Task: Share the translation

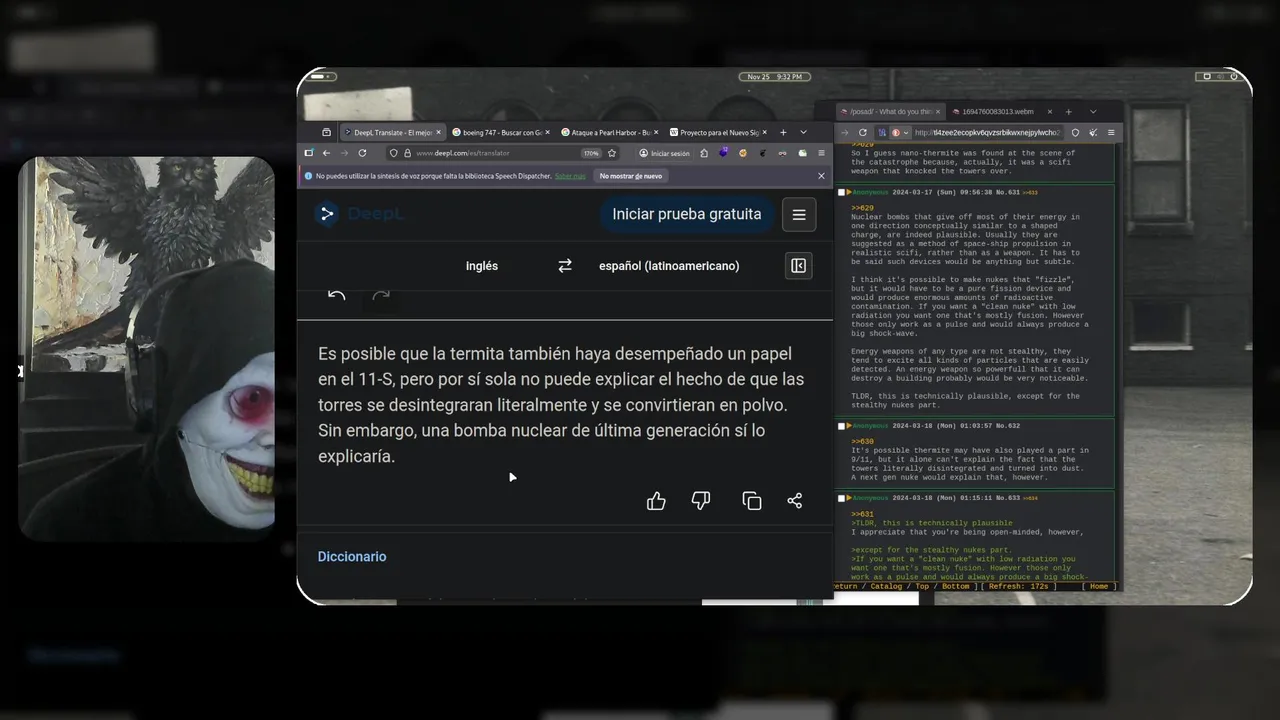Action: click(x=795, y=501)
